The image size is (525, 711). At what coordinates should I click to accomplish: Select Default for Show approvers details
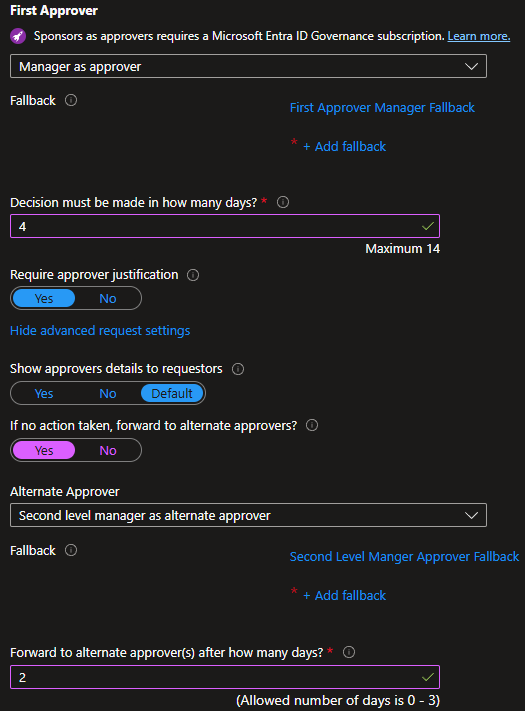172,393
